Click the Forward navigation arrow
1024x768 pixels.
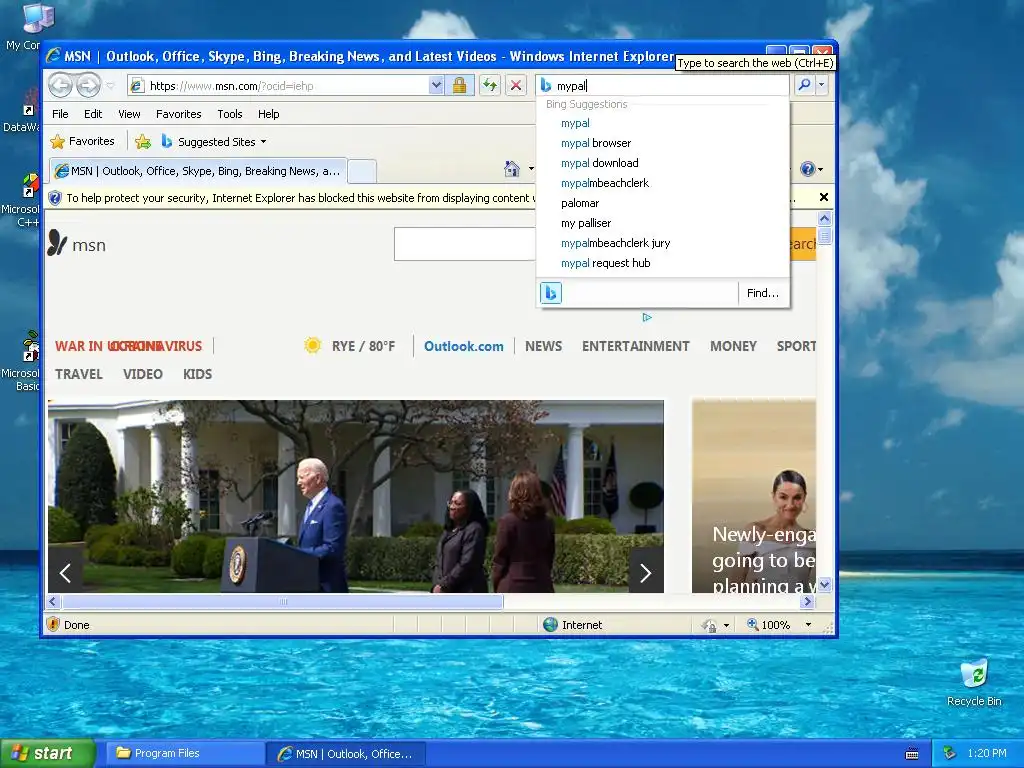[88, 85]
